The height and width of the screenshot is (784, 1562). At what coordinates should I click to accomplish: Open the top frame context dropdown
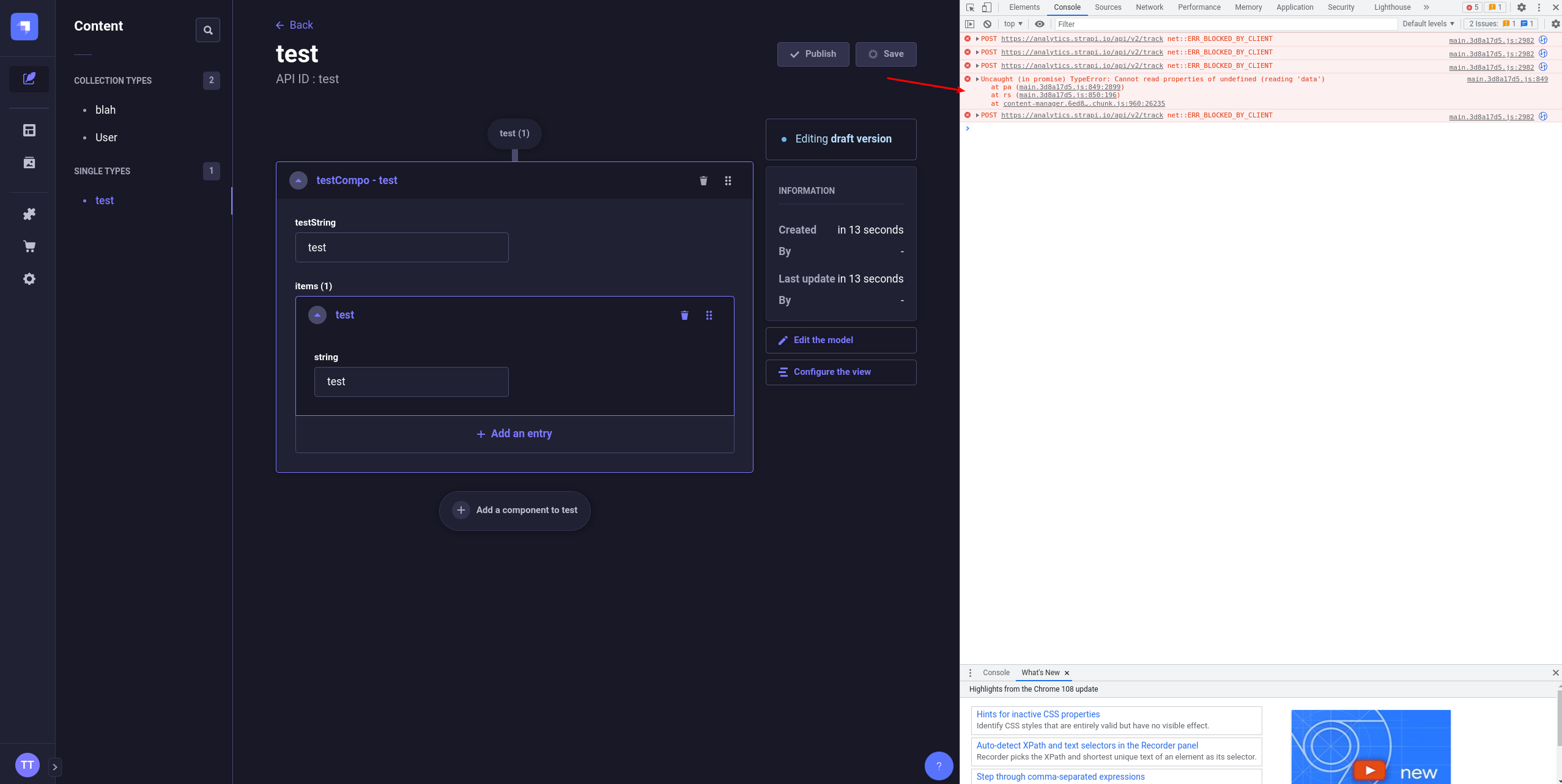[x=1012, y=24]
